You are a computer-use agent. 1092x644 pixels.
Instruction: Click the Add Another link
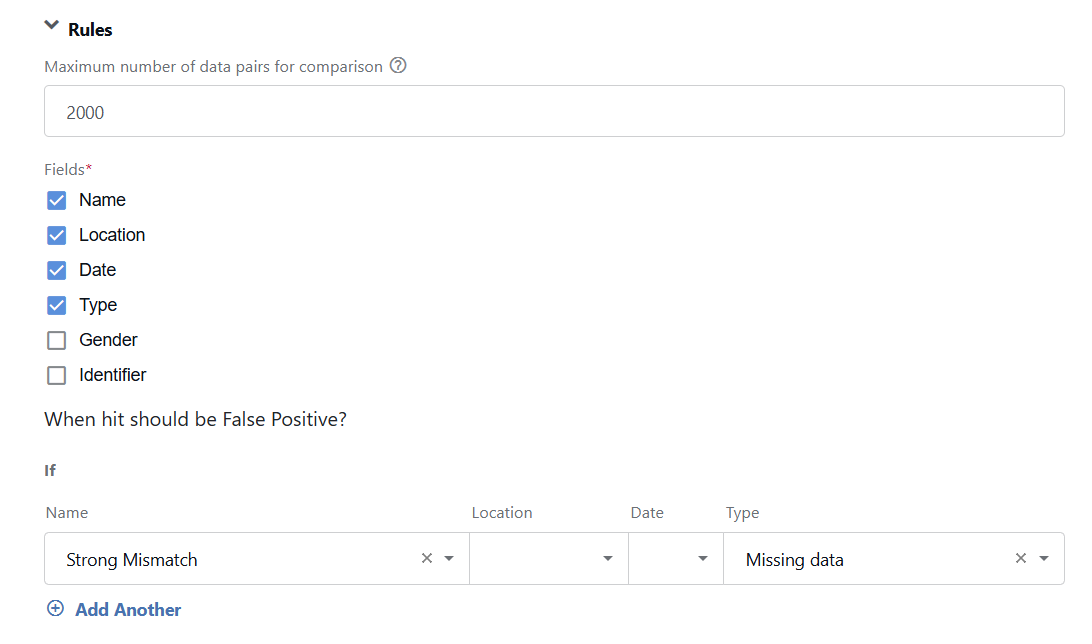(x=128, y=610)
